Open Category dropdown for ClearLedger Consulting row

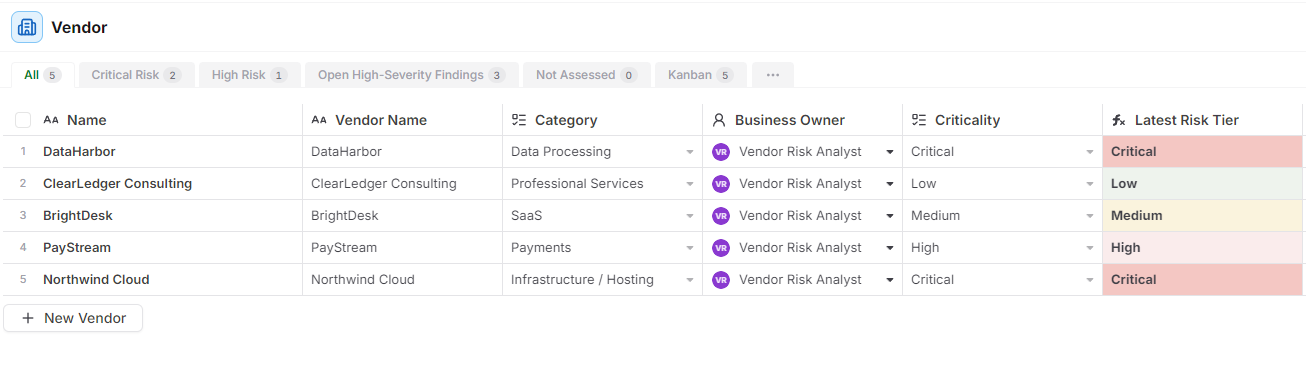tap(690, 184)
